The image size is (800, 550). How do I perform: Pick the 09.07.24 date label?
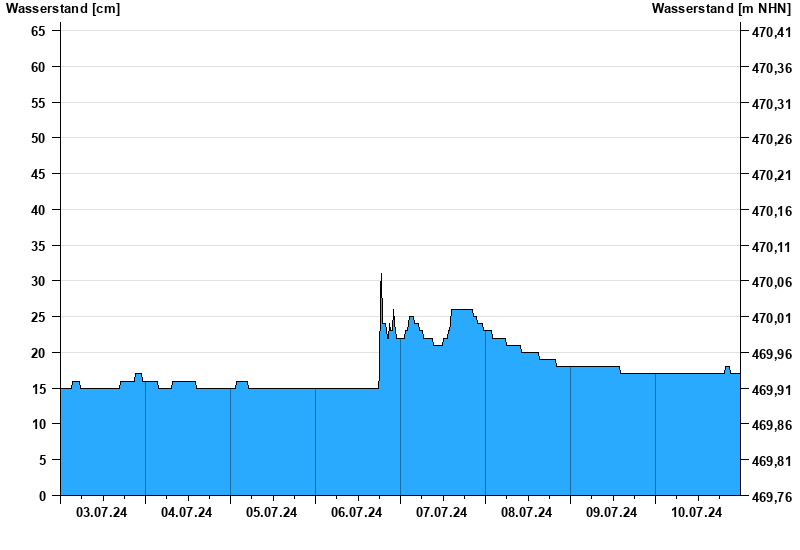point(611,512)
